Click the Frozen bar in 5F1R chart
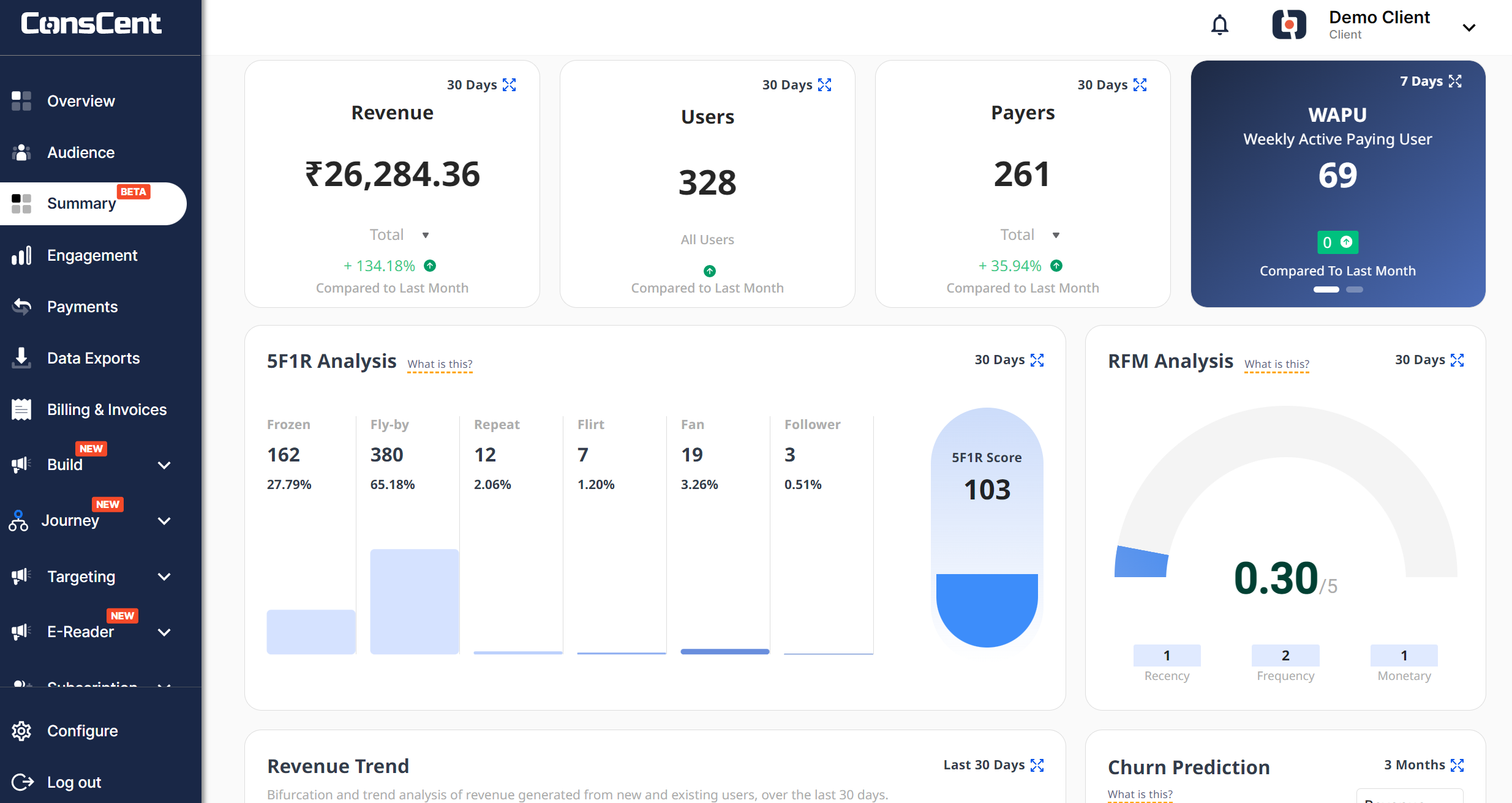1512x803 pixels. 311,632
